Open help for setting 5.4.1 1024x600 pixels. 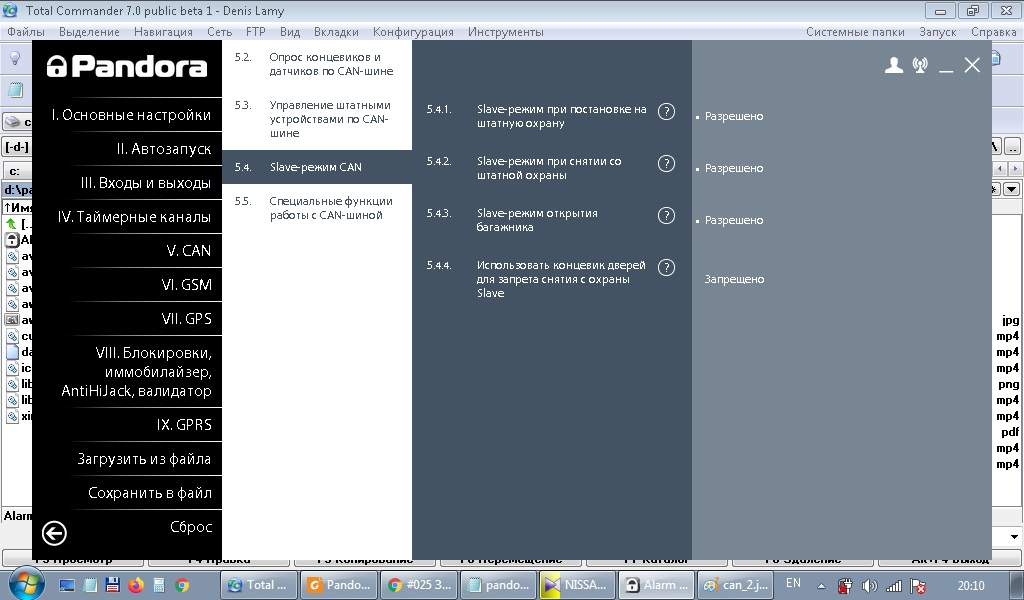coord(666,111)
